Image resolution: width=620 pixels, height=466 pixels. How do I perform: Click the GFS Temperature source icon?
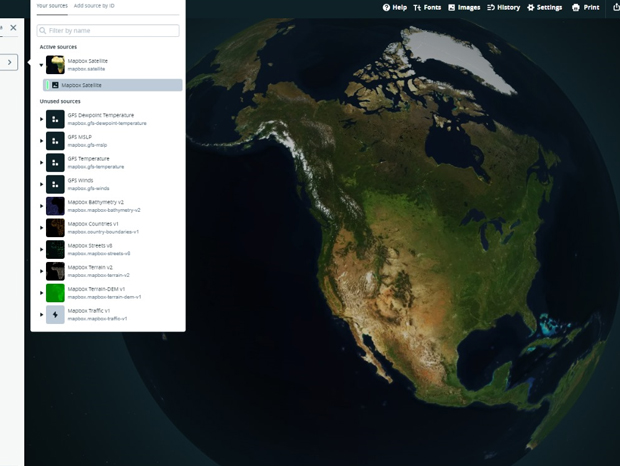click(x=55, y=162)
